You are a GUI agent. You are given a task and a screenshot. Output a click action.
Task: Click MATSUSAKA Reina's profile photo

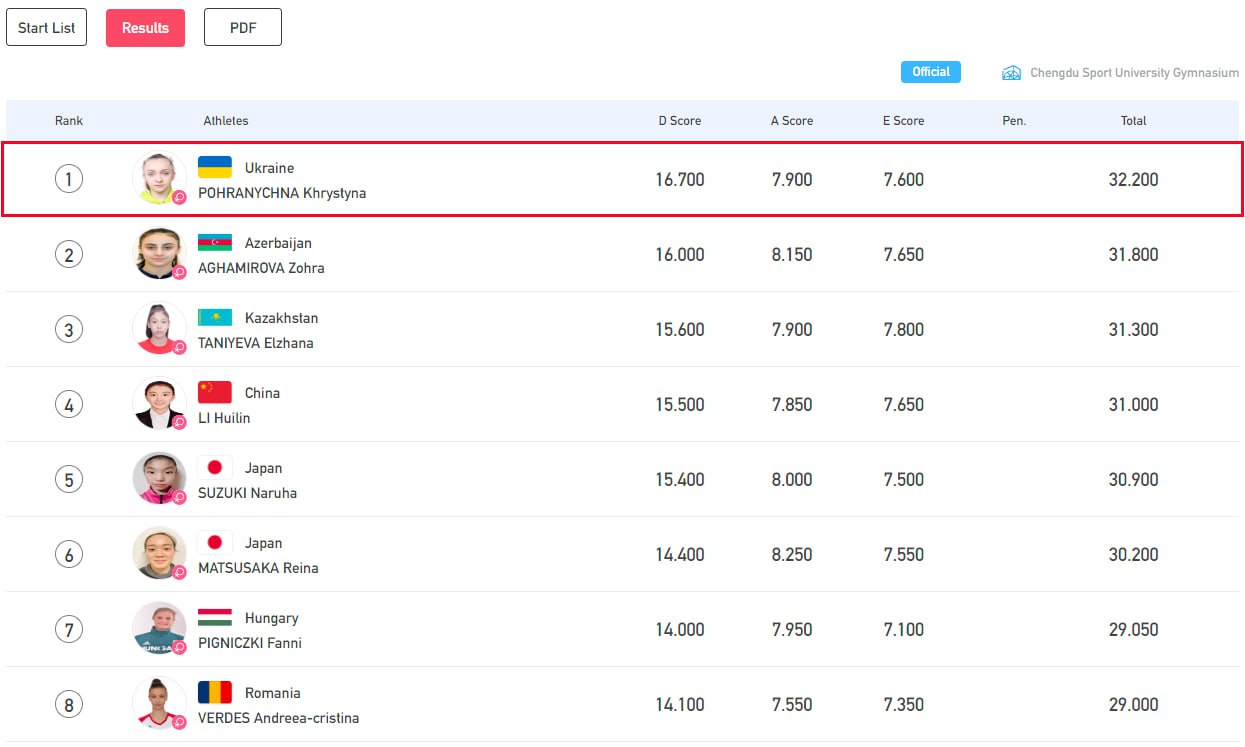click(x=159, y=554)
